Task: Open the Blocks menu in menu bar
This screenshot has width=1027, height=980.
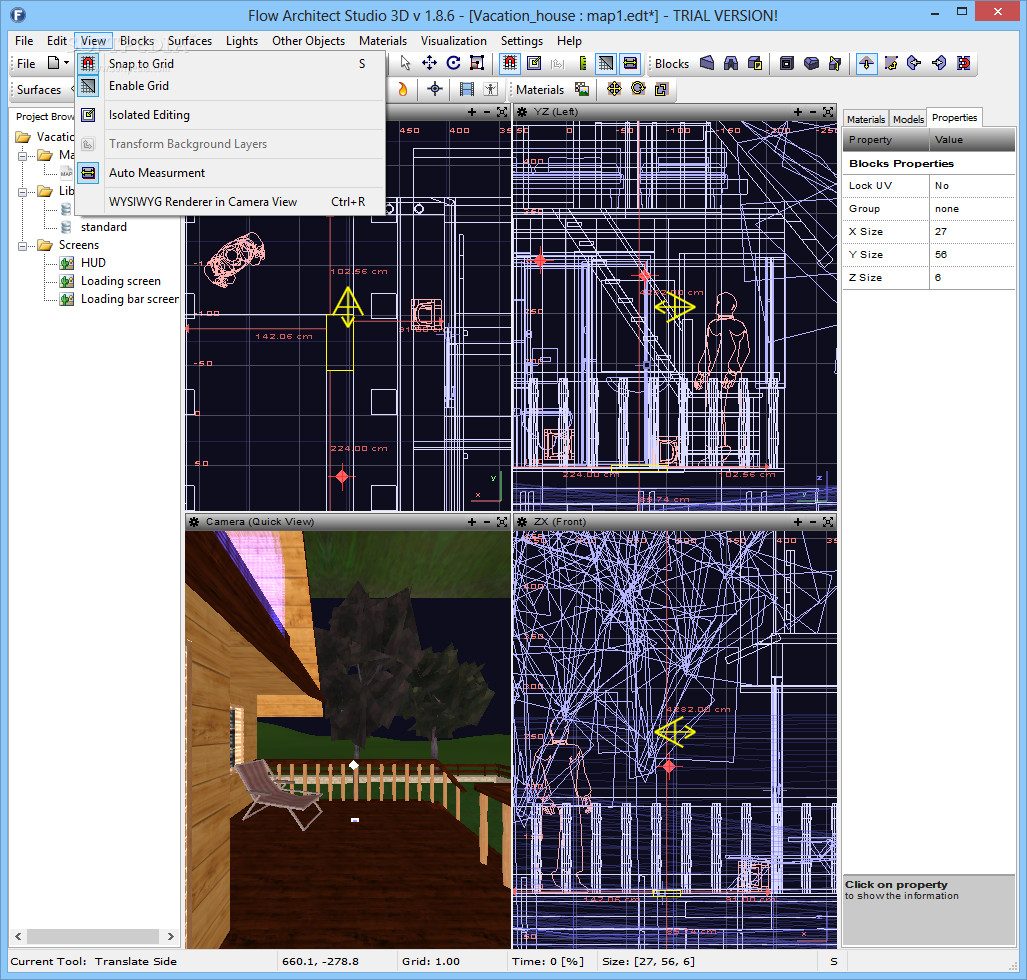Action: click(137, 41)
